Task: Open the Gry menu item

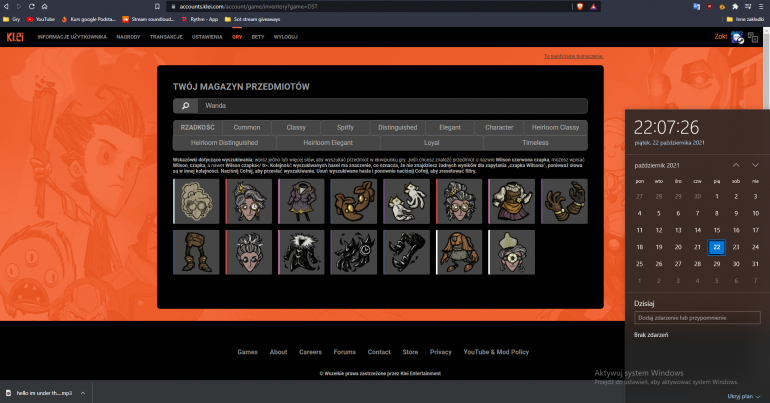Action: tap(237, 37)
